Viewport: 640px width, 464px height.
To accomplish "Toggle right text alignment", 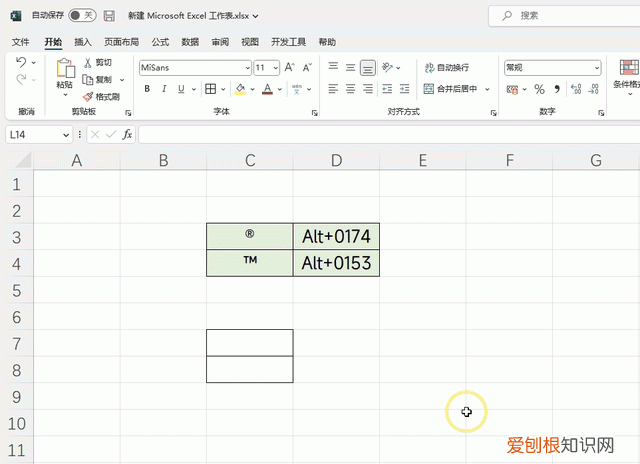I will (368, 89).
